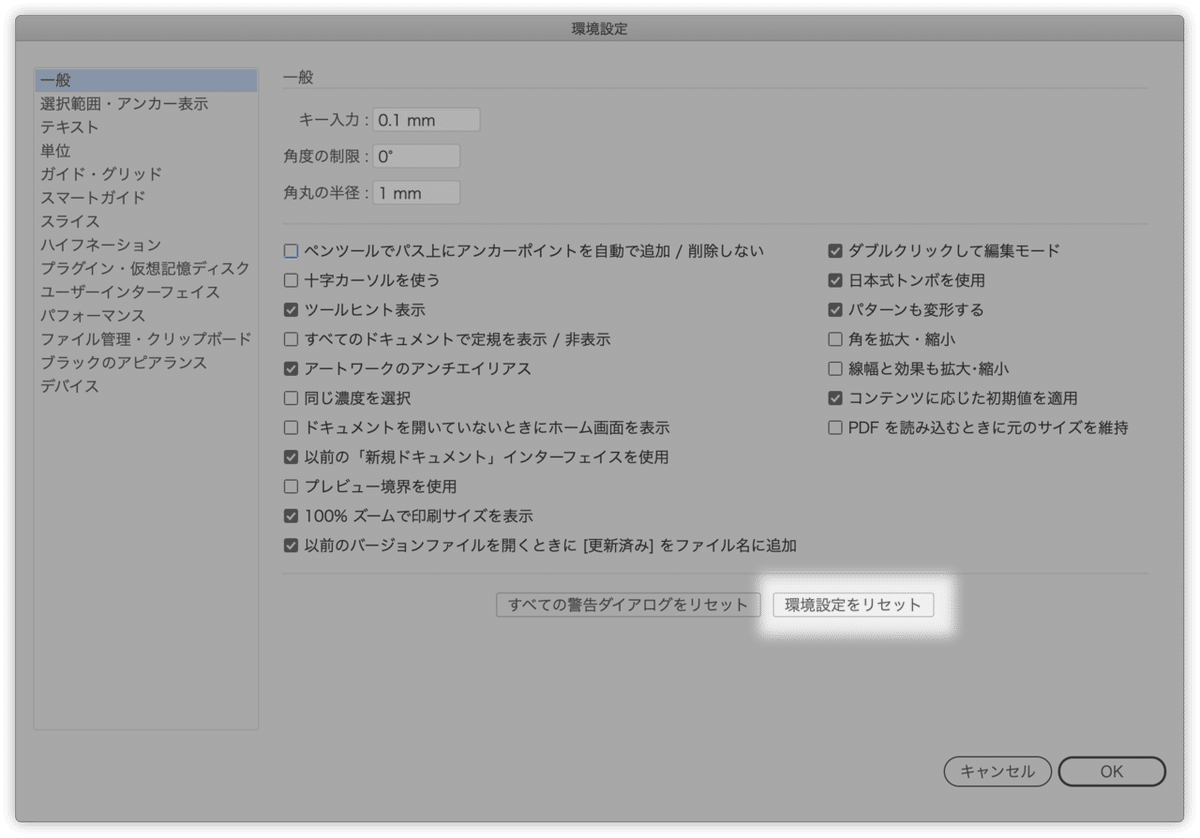Check PDF を読み込むときに元のサイズを維持
The height and width of the screenshot is (838, 1200).
click(x=834, y=427)
